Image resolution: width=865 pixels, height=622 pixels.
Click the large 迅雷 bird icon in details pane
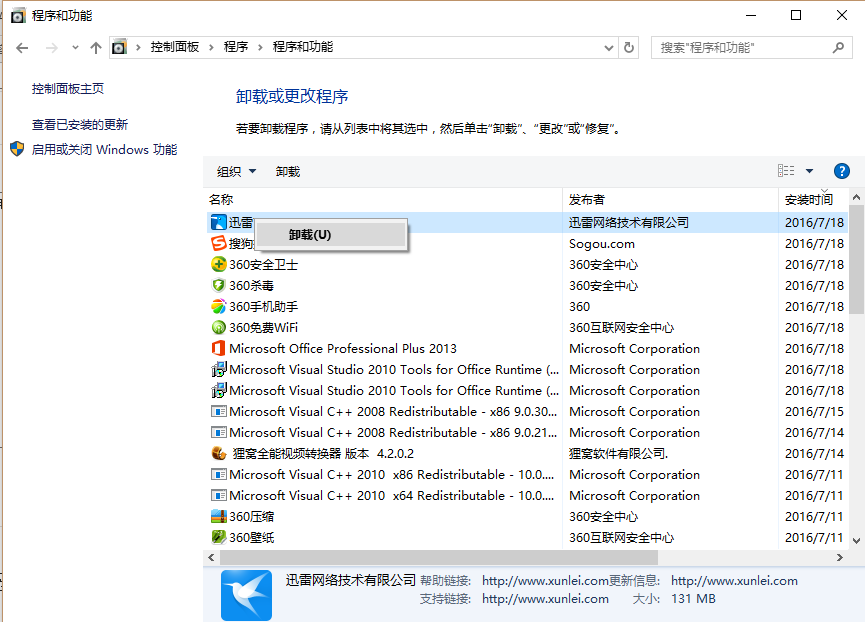pos(247,596)
